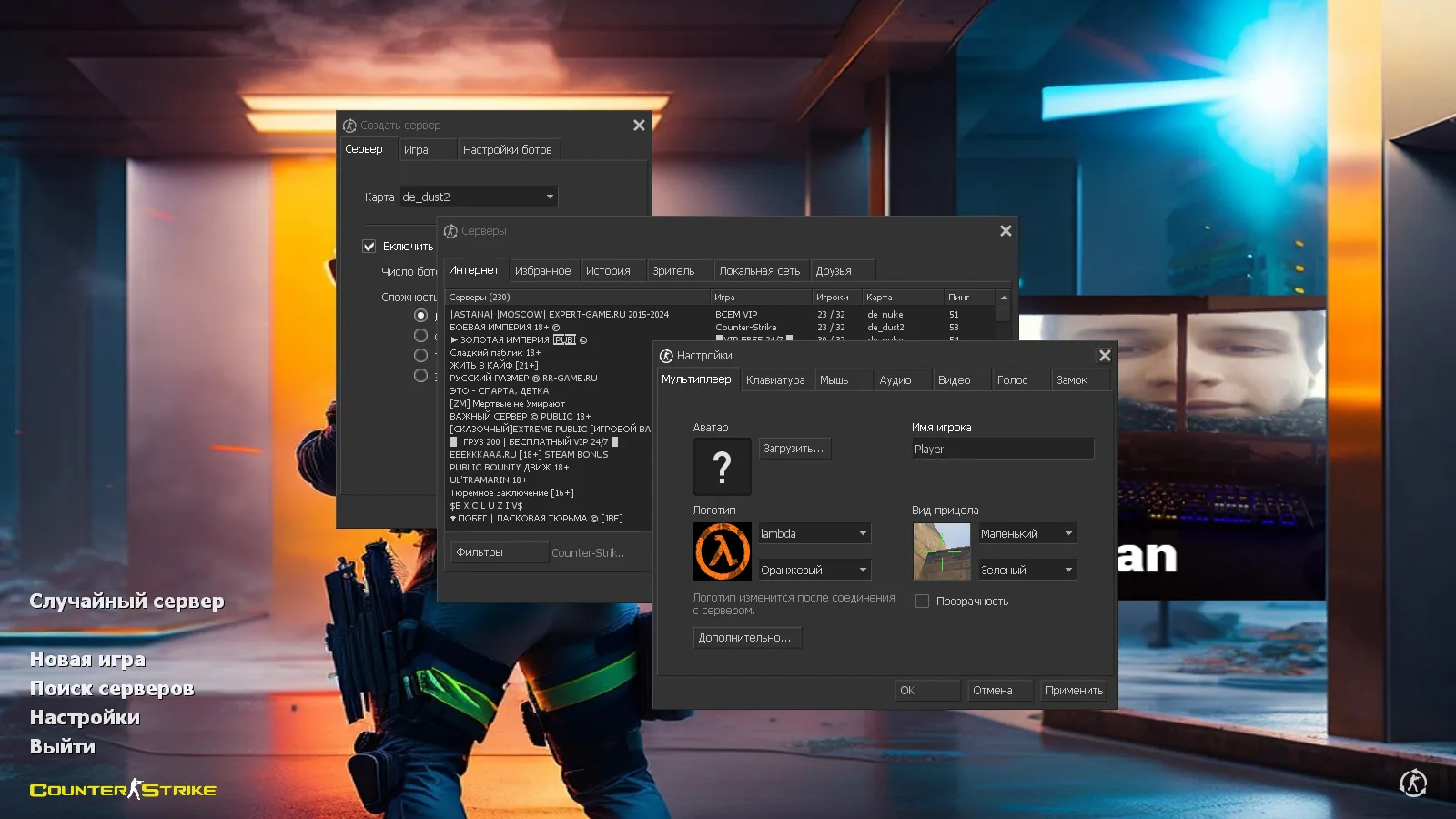
Task: Expand the Оранжевый color dropdown
Action: point(814,571)
